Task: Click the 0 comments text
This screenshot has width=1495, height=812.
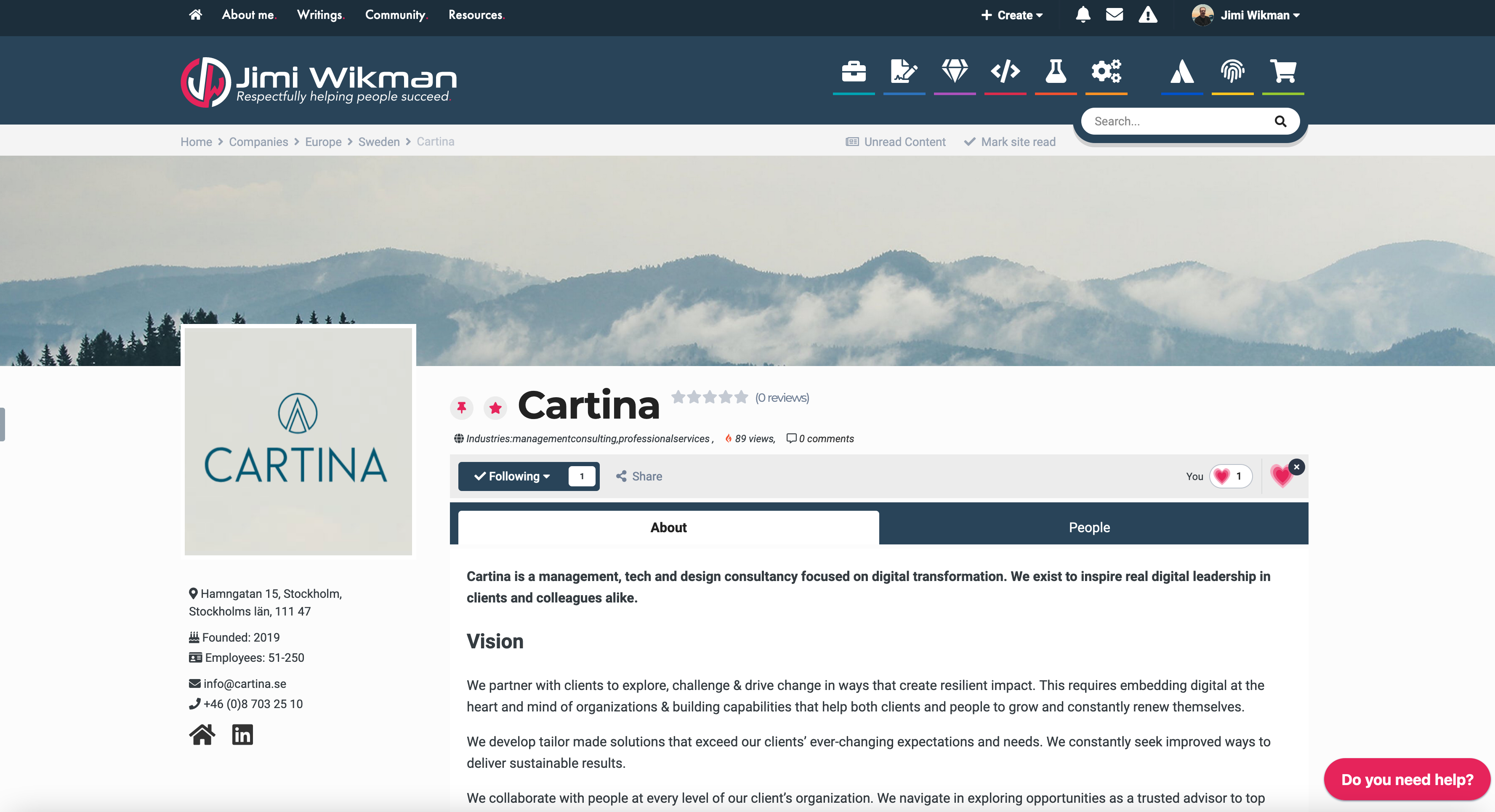Action: (x=826, y=438)
